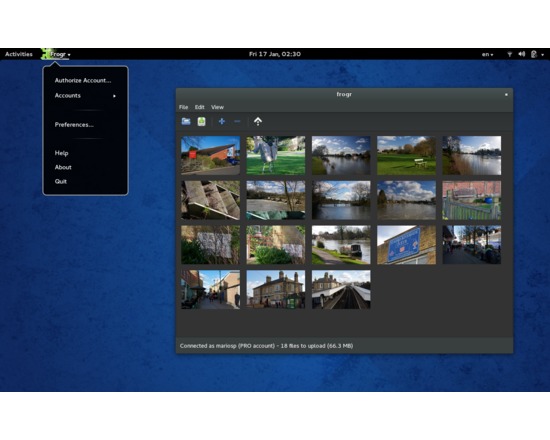Click the save project toolbar icon

201,121
